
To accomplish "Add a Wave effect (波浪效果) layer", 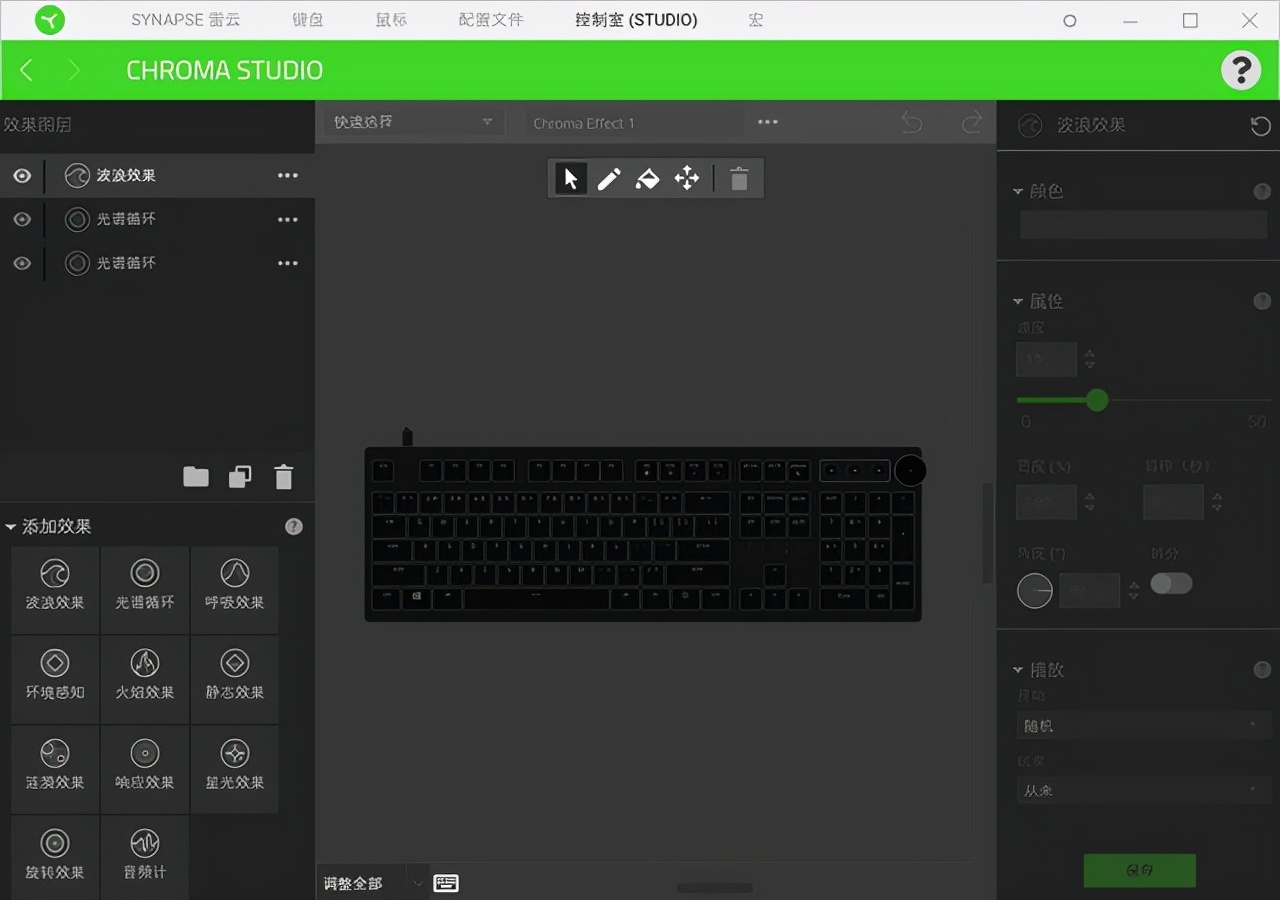I will (55, 589).
